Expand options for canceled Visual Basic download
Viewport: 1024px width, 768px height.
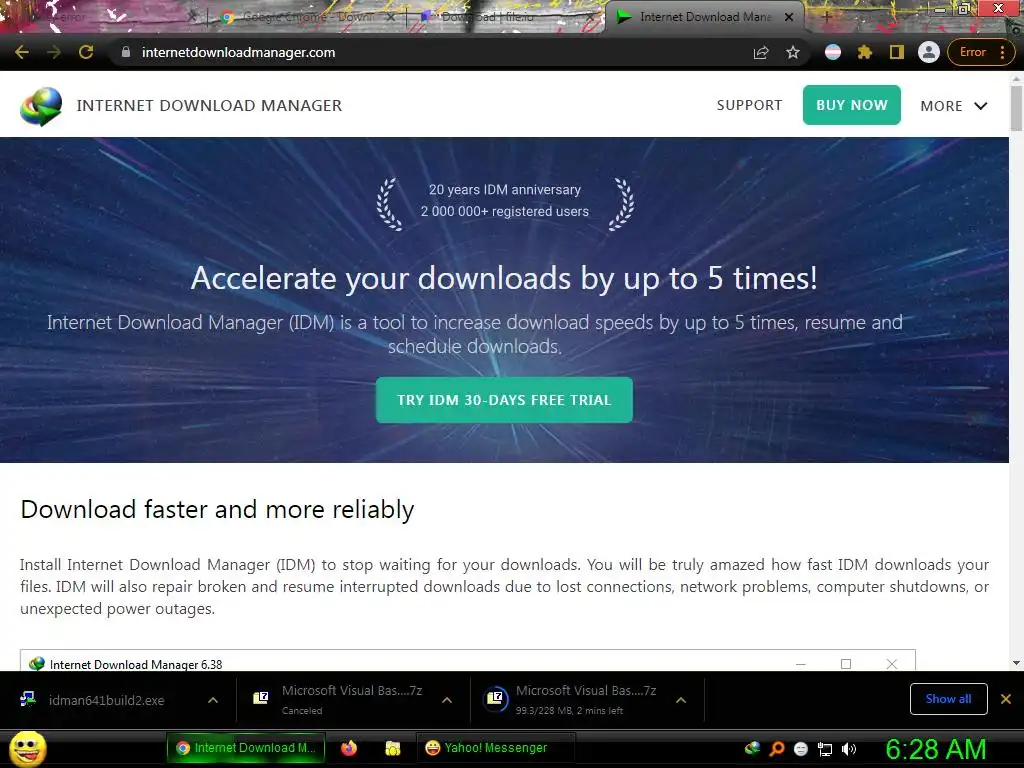point(447,700)
